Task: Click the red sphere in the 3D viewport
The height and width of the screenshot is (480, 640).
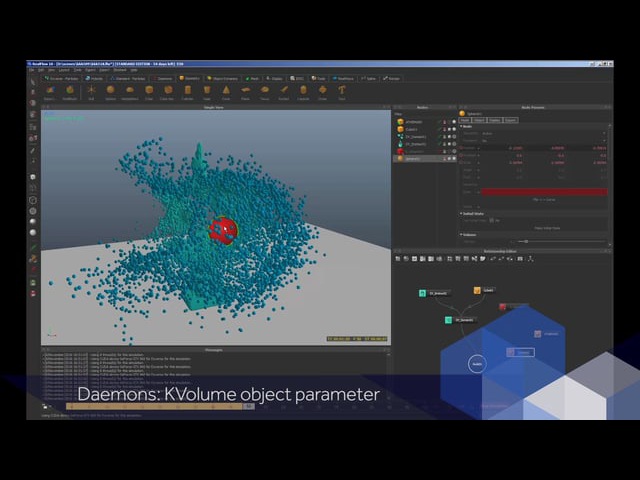Action: pos(223,231)
